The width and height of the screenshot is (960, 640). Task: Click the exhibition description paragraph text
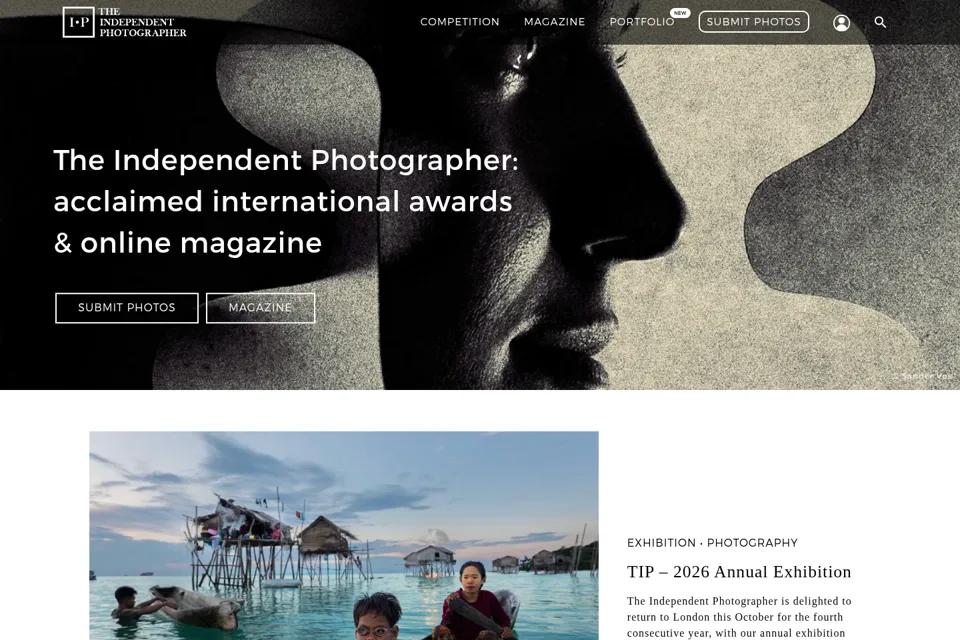[739, 617]
